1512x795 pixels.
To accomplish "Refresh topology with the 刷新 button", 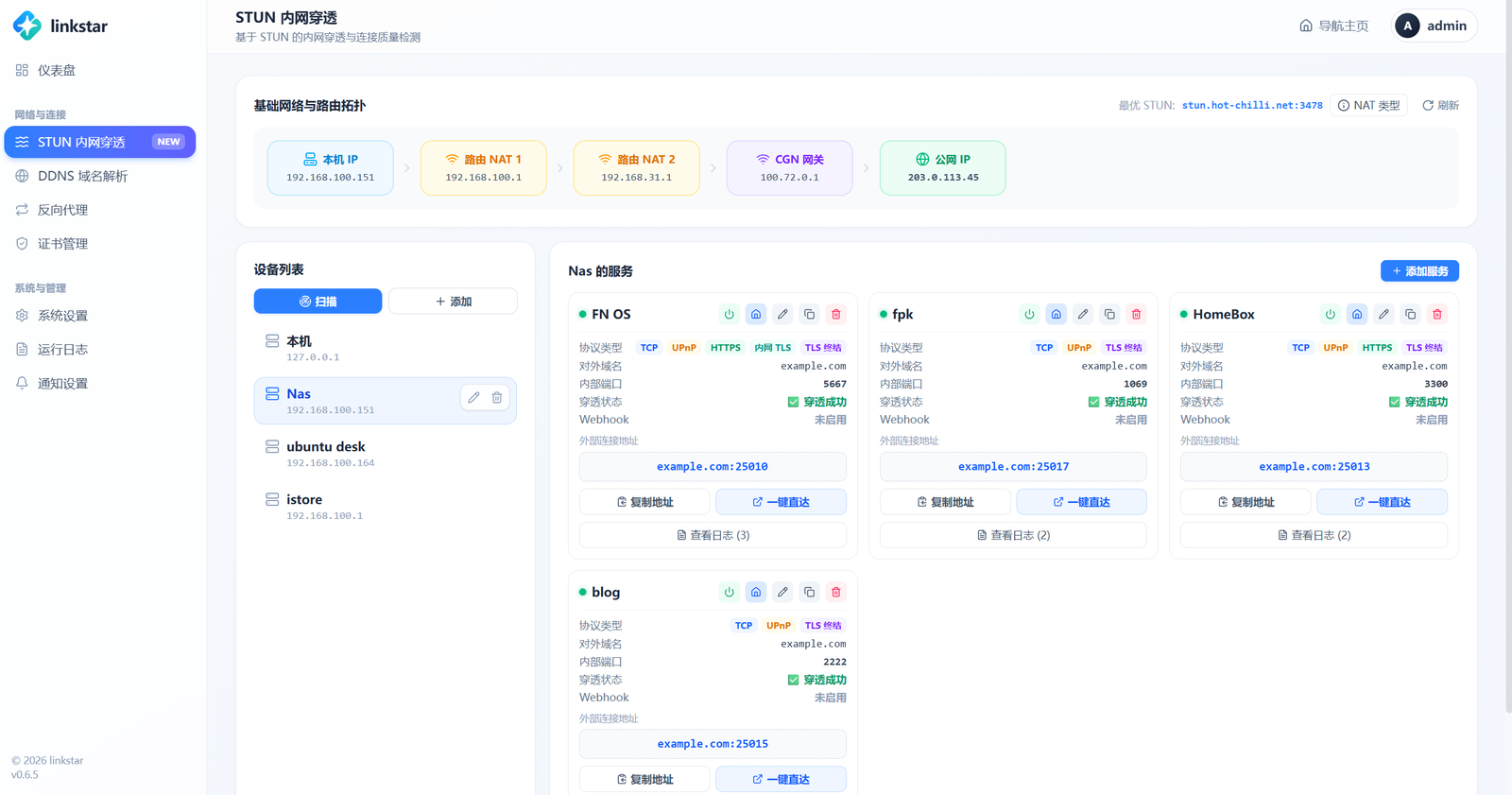I will coord(1440,105).
